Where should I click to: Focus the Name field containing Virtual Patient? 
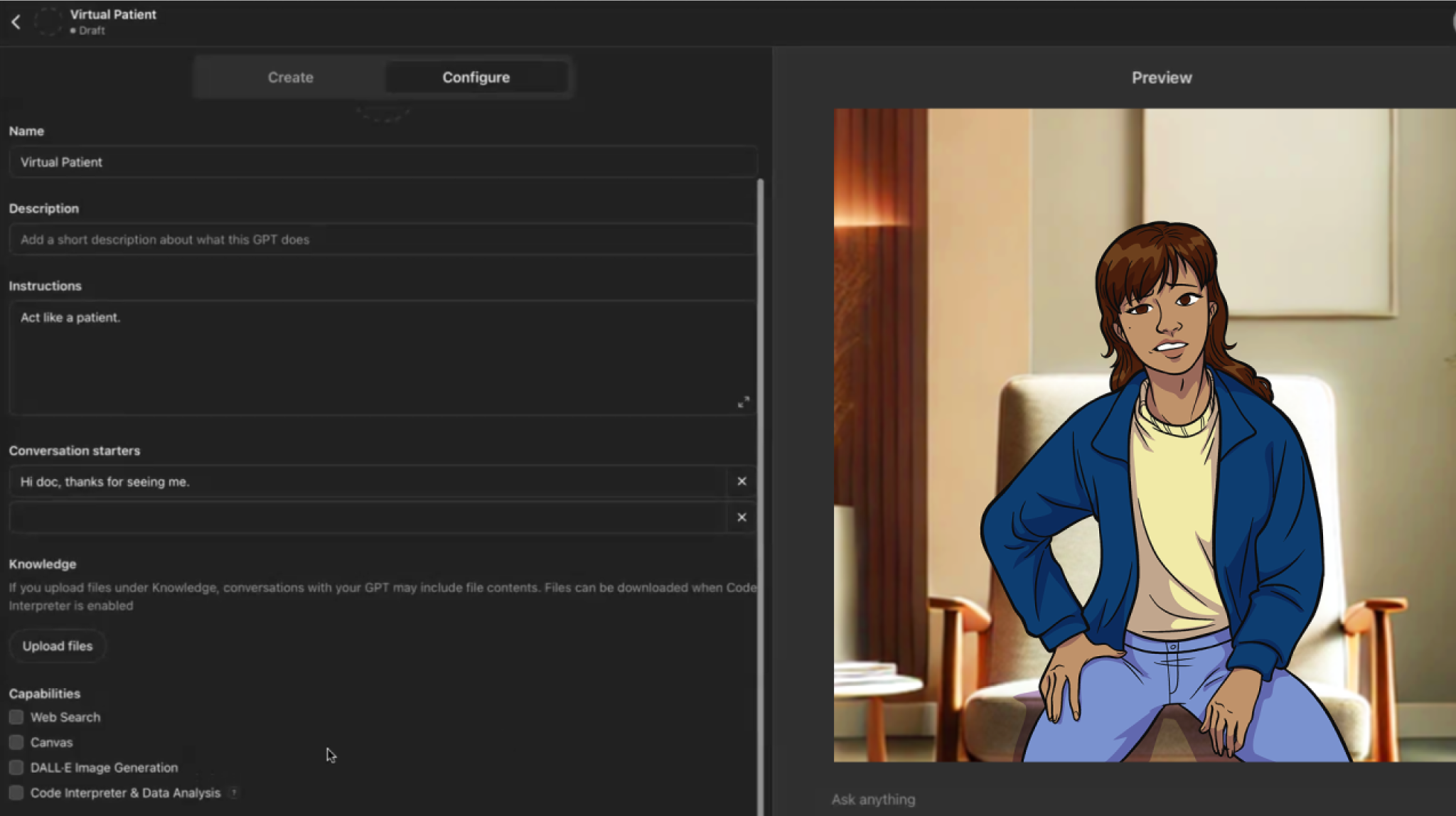click(x=382, y=162)
